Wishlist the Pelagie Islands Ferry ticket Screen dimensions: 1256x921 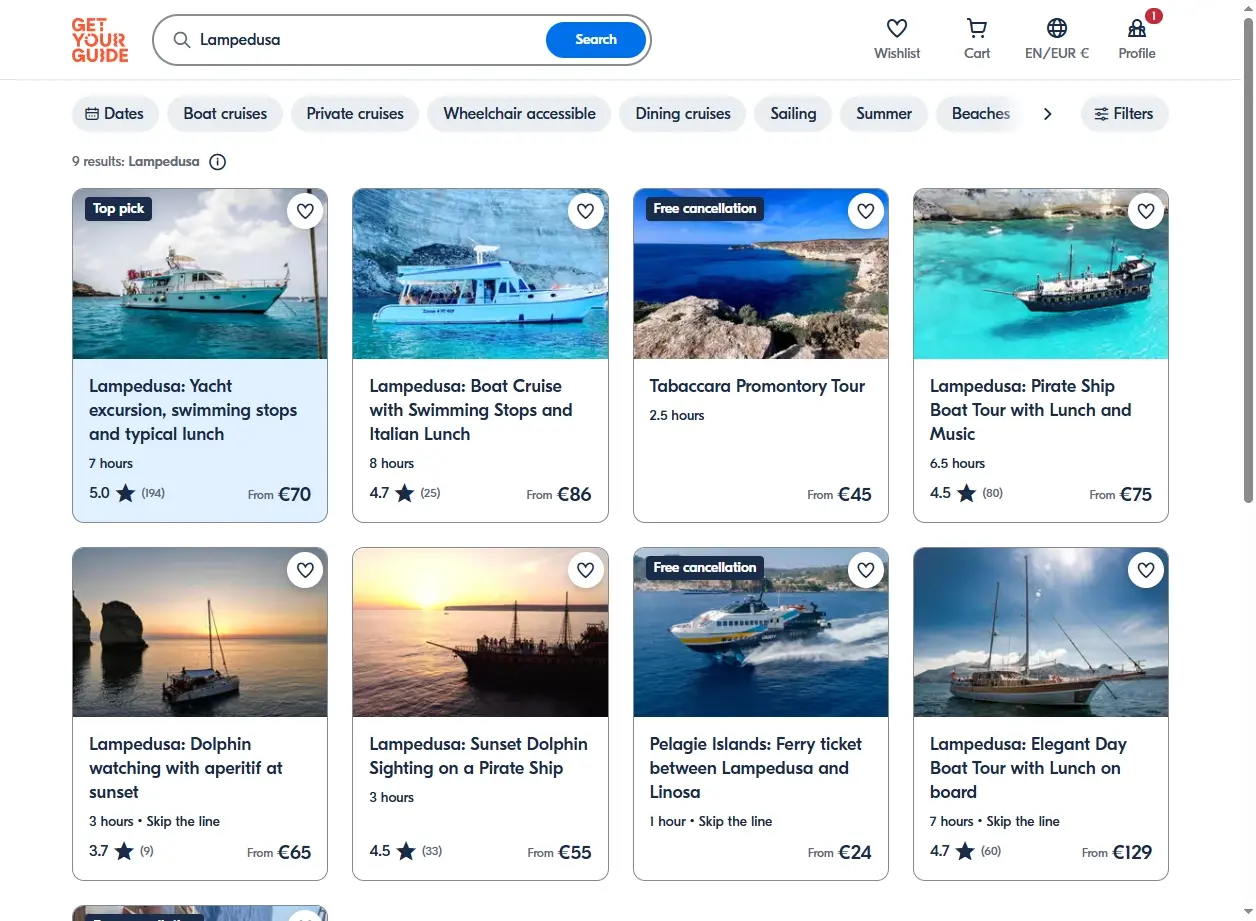[x=866, y=570]
